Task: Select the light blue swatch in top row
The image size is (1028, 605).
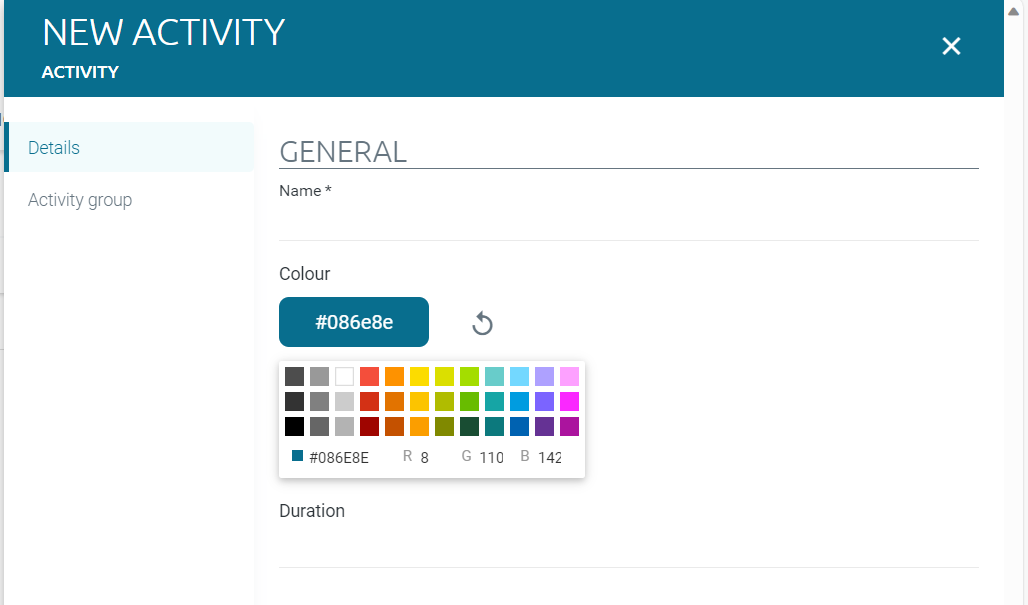Action: coord(519,376)
